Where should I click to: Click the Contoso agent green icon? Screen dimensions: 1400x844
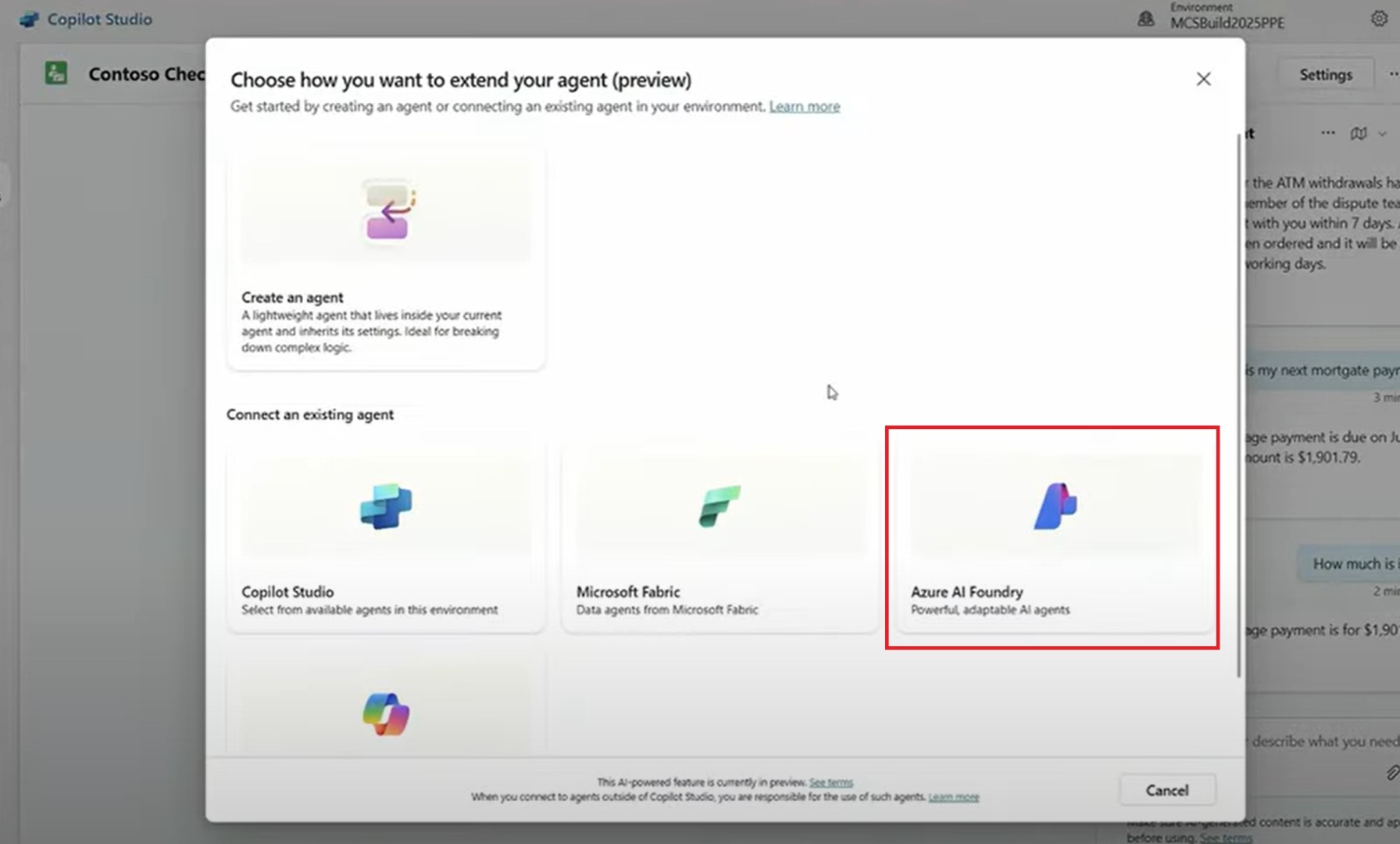56,73
